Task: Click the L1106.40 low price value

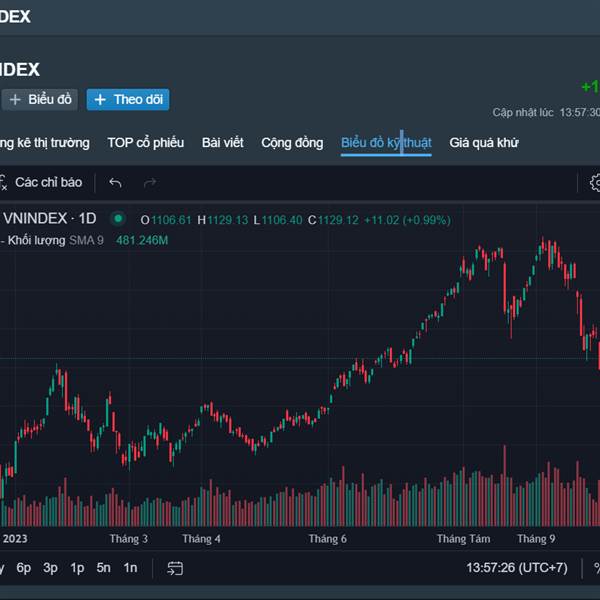Action: tap(278, 220)
